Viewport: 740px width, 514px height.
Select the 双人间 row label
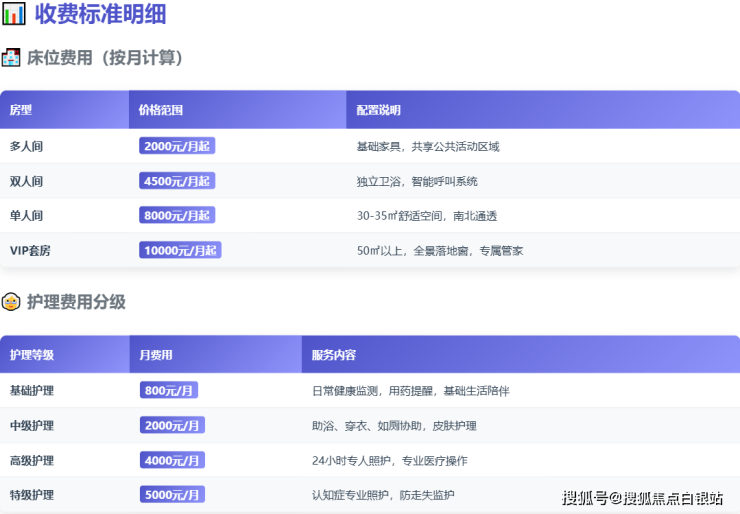(x=26, y=181)
